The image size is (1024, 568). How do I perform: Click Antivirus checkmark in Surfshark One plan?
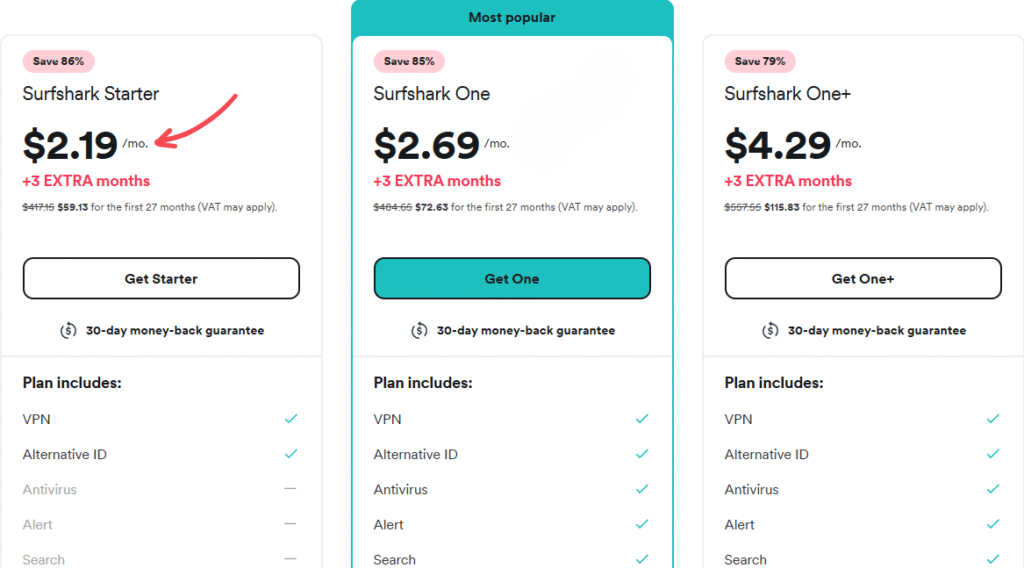click(x=641, y=489)
